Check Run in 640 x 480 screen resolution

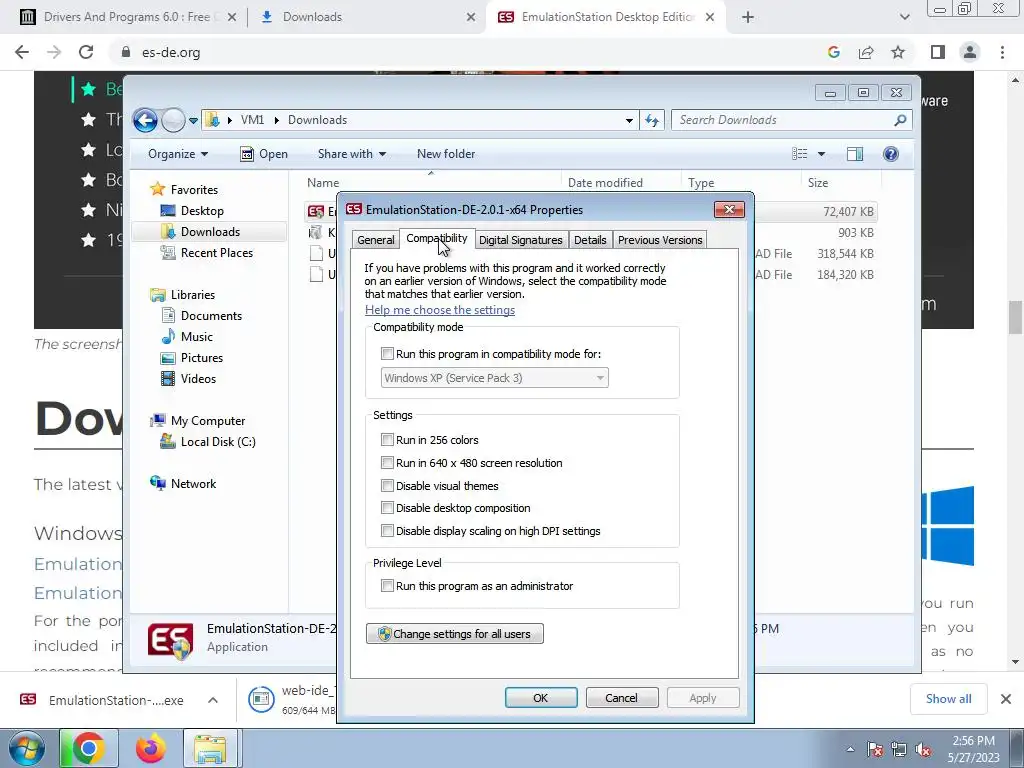pos(387,463)
